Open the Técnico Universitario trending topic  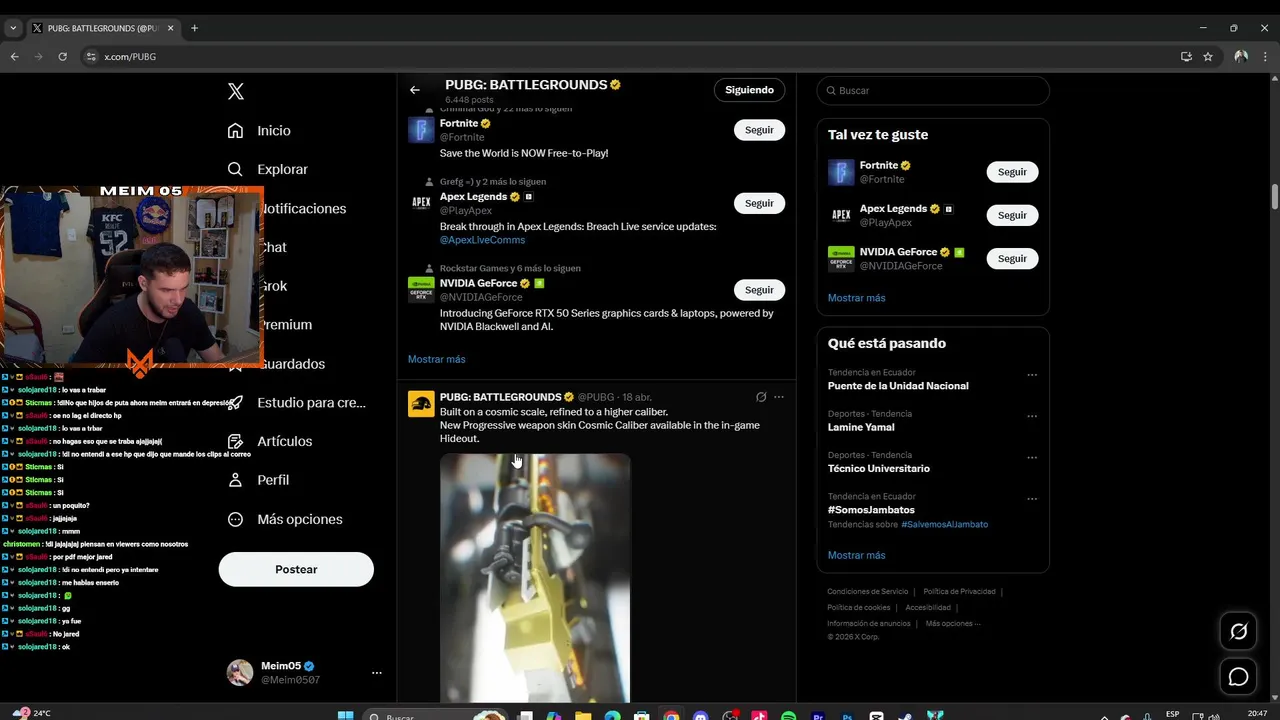point(879,468)
